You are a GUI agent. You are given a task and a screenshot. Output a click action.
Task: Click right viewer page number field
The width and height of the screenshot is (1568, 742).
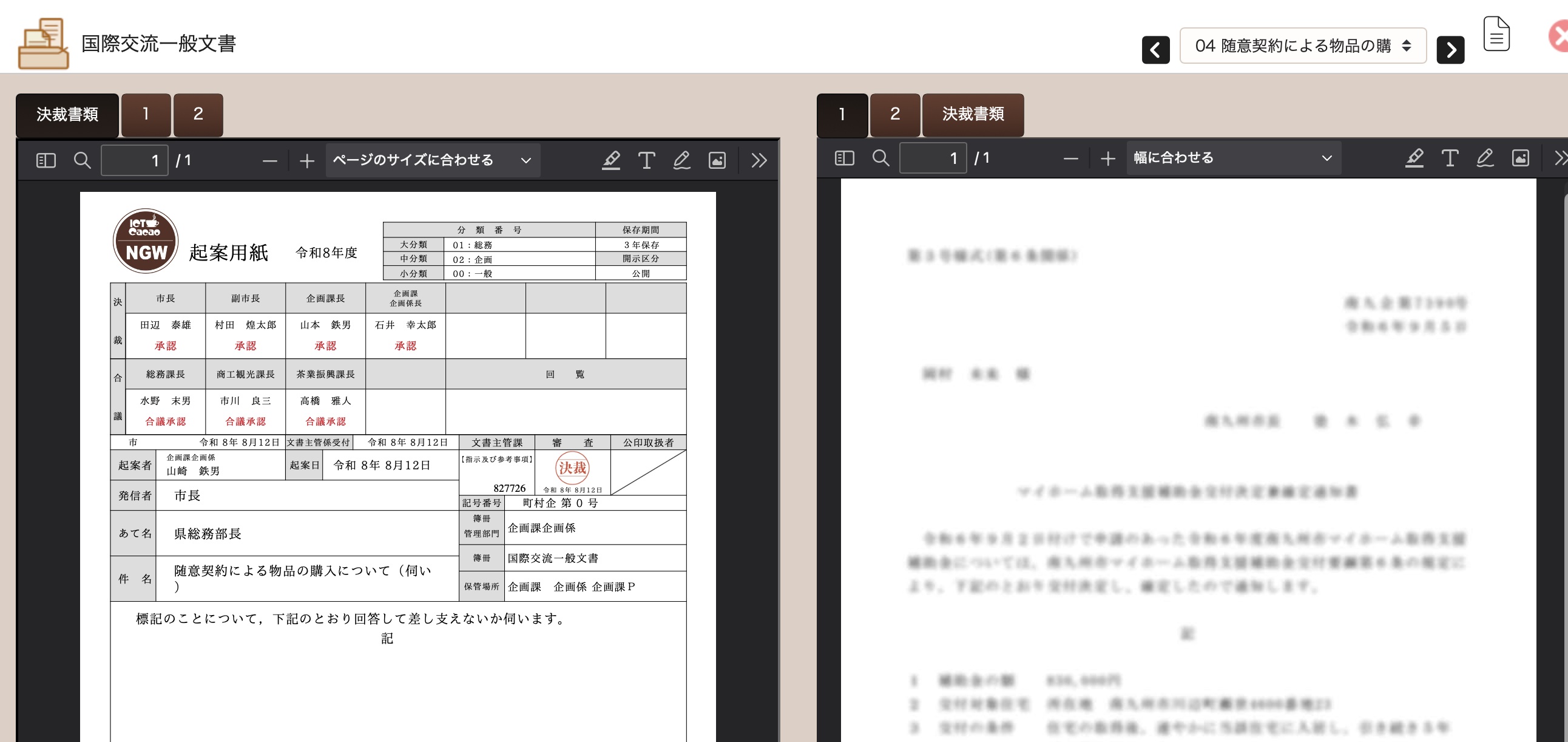933,158
